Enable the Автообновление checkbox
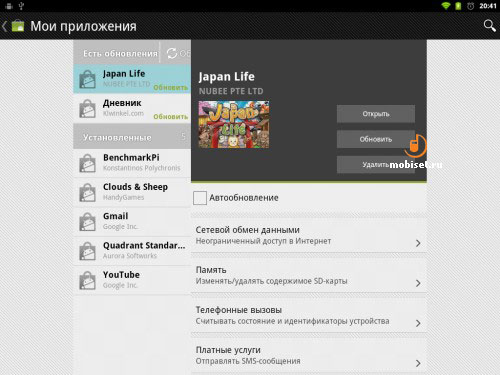 pos(200,198)
